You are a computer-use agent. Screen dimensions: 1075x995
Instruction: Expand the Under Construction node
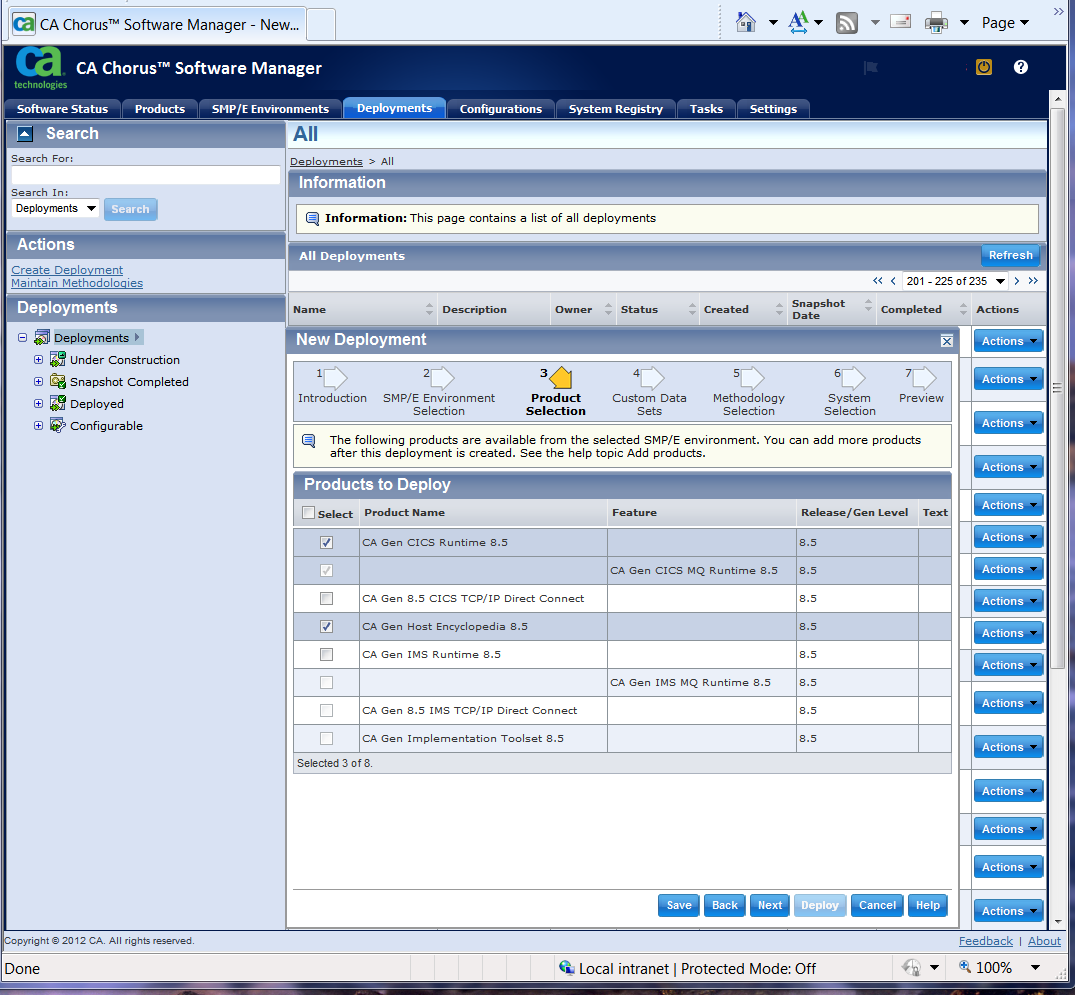click(38, 359)
